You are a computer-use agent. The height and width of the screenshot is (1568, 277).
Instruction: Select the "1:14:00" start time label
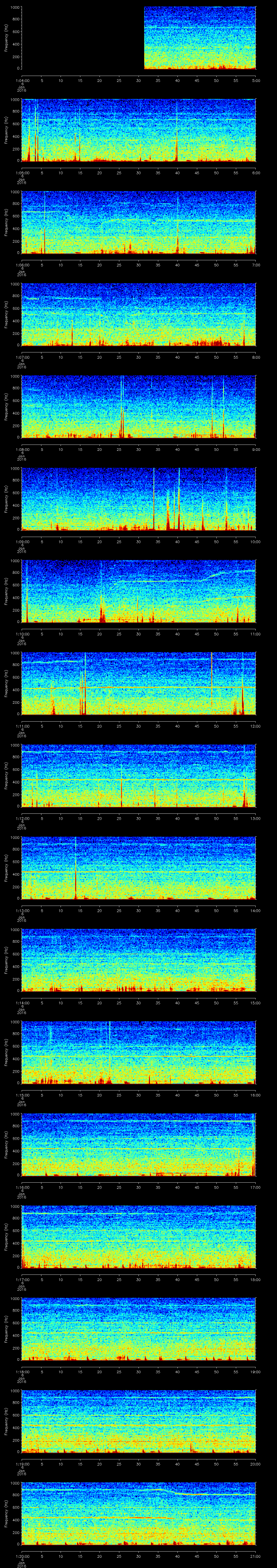click(22, 1003)
